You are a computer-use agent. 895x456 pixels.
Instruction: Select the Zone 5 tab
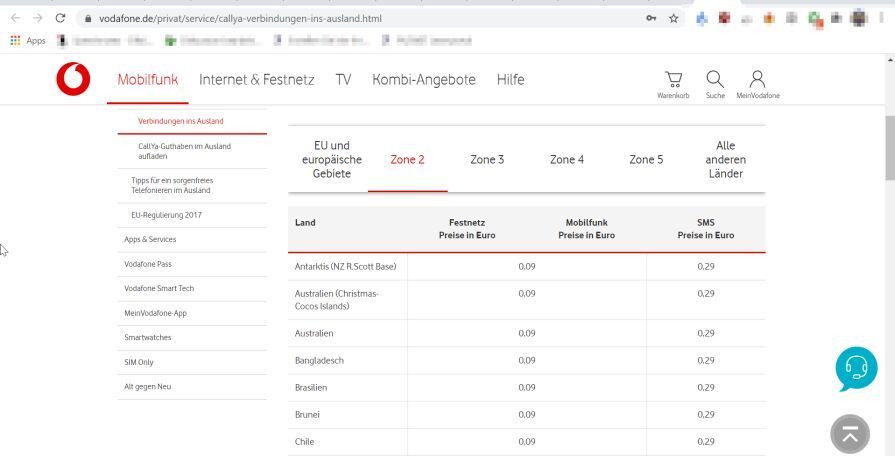[x=646, y=159]
